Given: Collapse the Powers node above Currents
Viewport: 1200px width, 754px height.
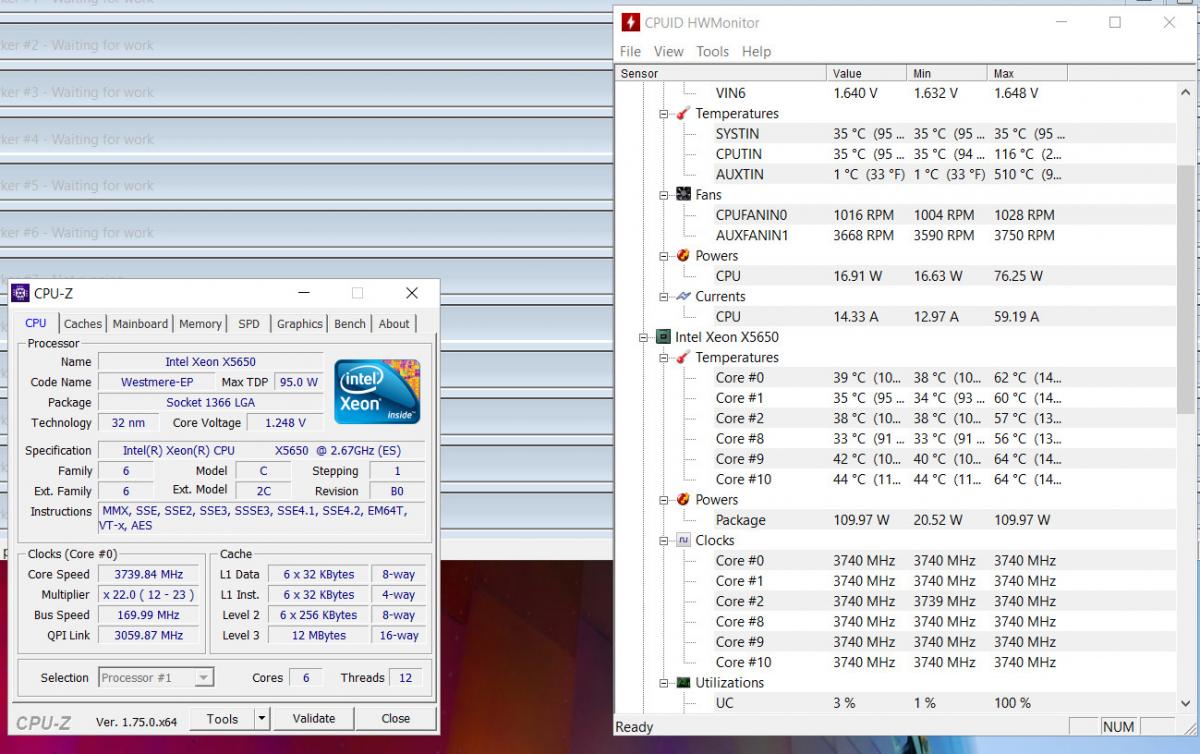Looking at the screenshot, I should [x=664, y=256].
